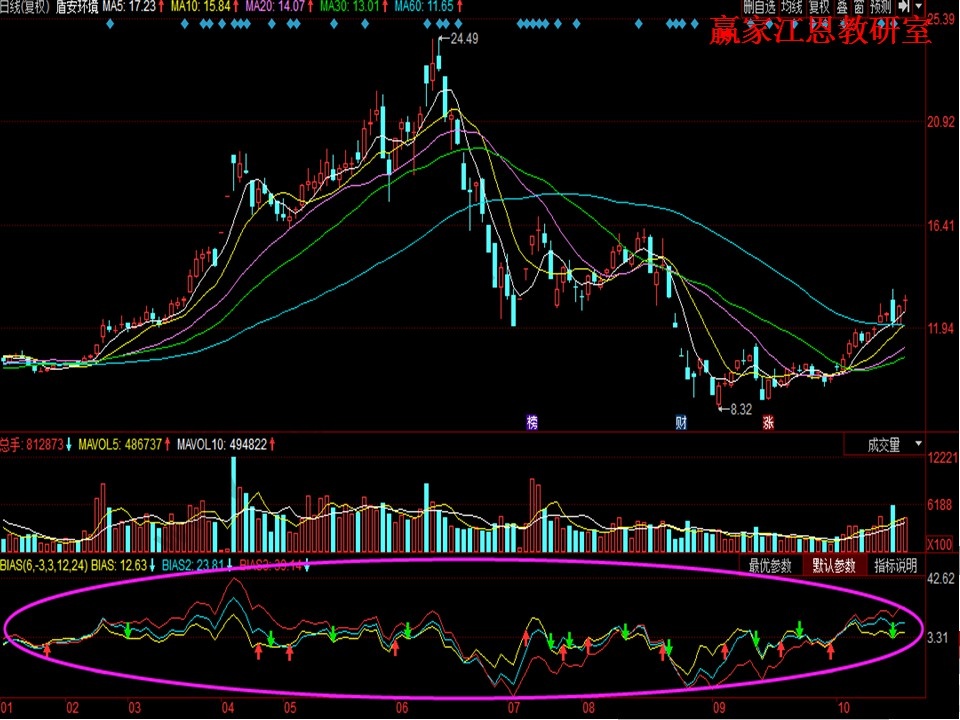Toggle 均线 moving average display
The width and height of the screenshot is (960, 720).
[793, 8]
